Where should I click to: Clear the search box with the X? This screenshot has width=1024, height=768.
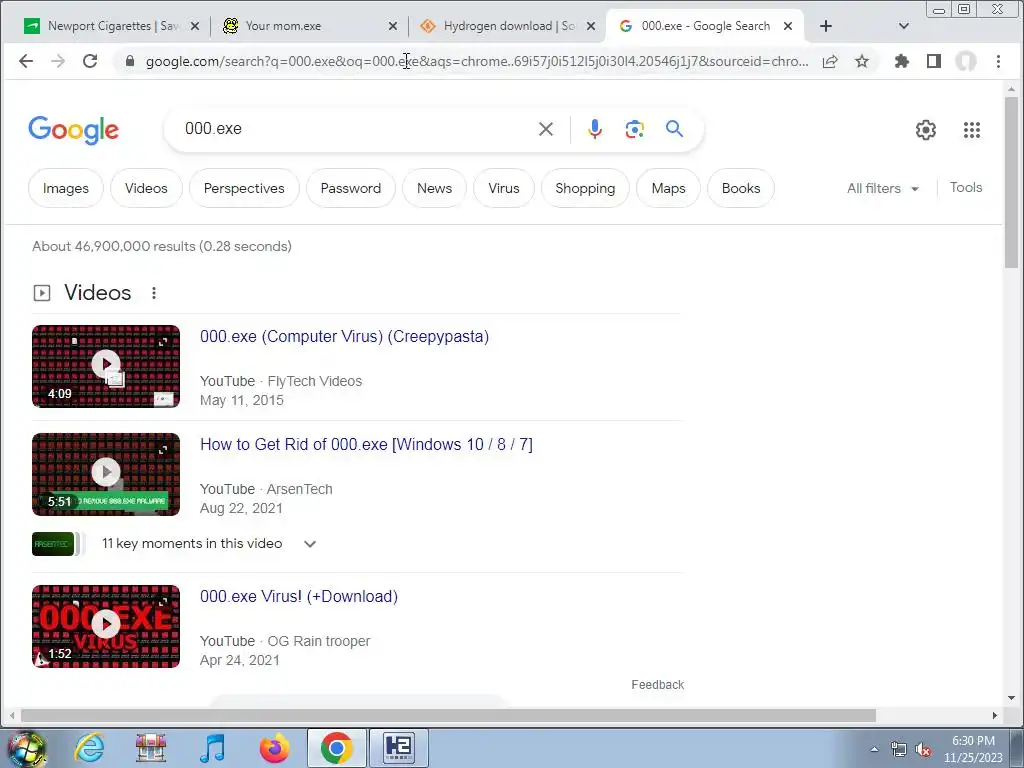click(x=546, y=129)
